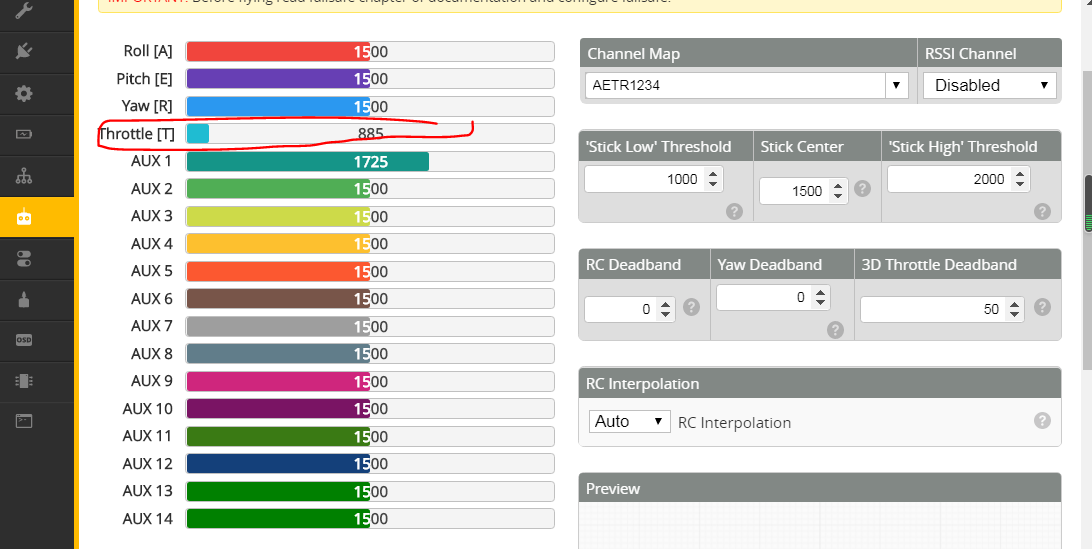Click the 'RC Interpolation' label text
The image size is (1092, 549).
tap(734, 423)
